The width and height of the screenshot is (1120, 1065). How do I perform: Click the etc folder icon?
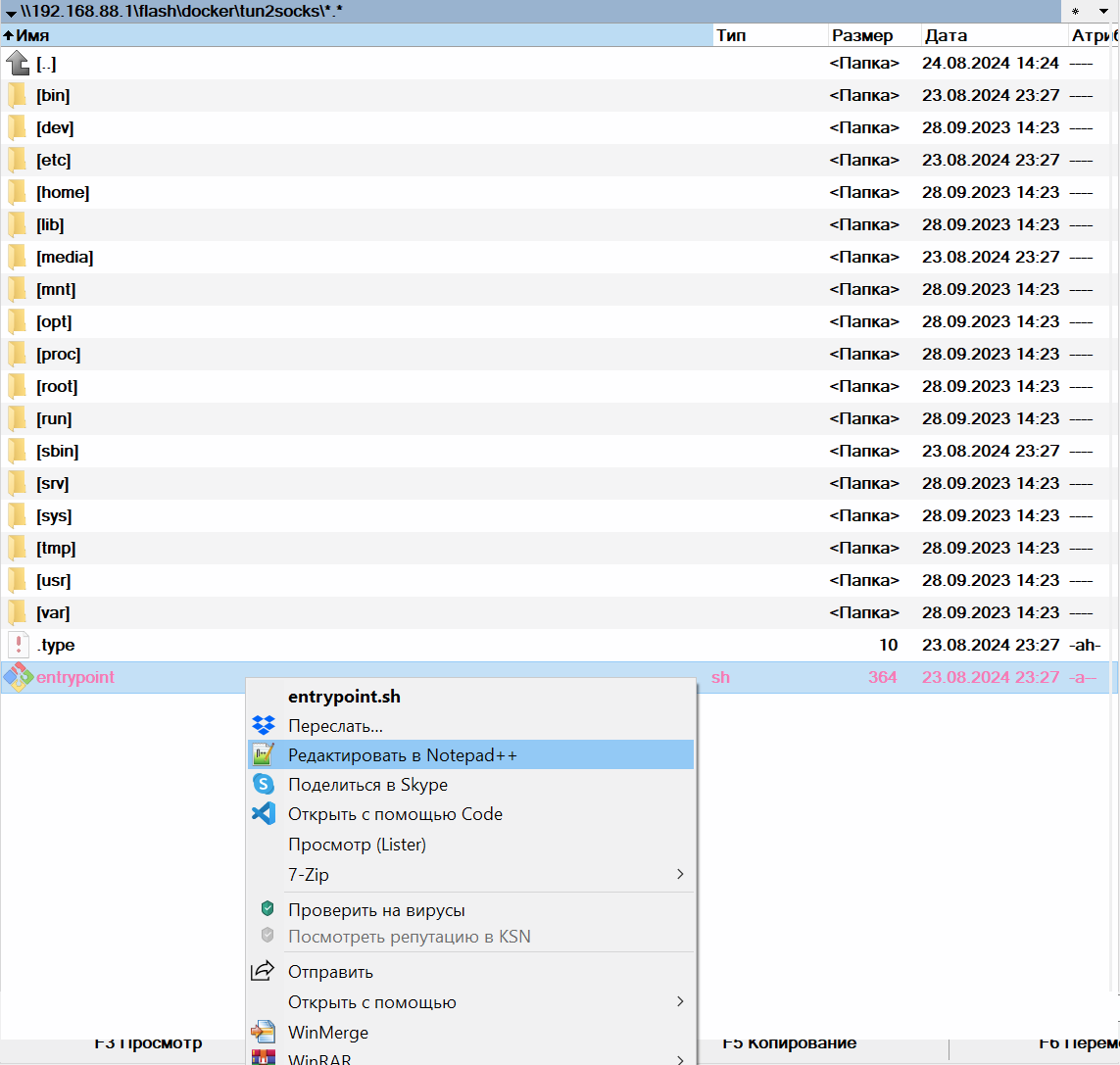point(17,160)
